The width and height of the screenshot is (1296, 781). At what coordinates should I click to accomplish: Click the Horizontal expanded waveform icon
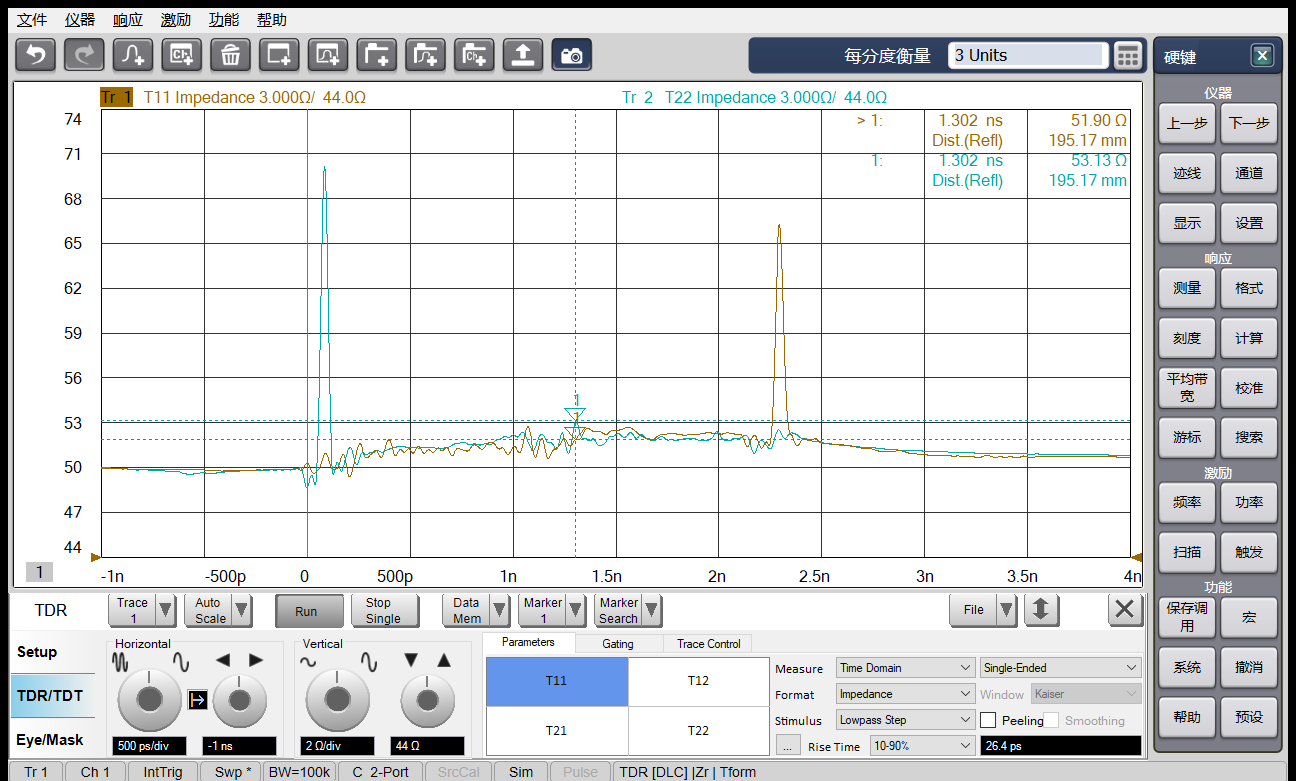pyautogui.click(x=180, y=662)
